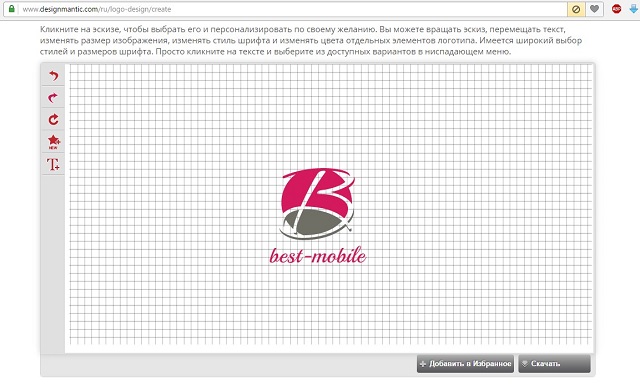The image size is (640, 385).
Task: Bookmark the page with the heart icon
Action: (594, 9)
